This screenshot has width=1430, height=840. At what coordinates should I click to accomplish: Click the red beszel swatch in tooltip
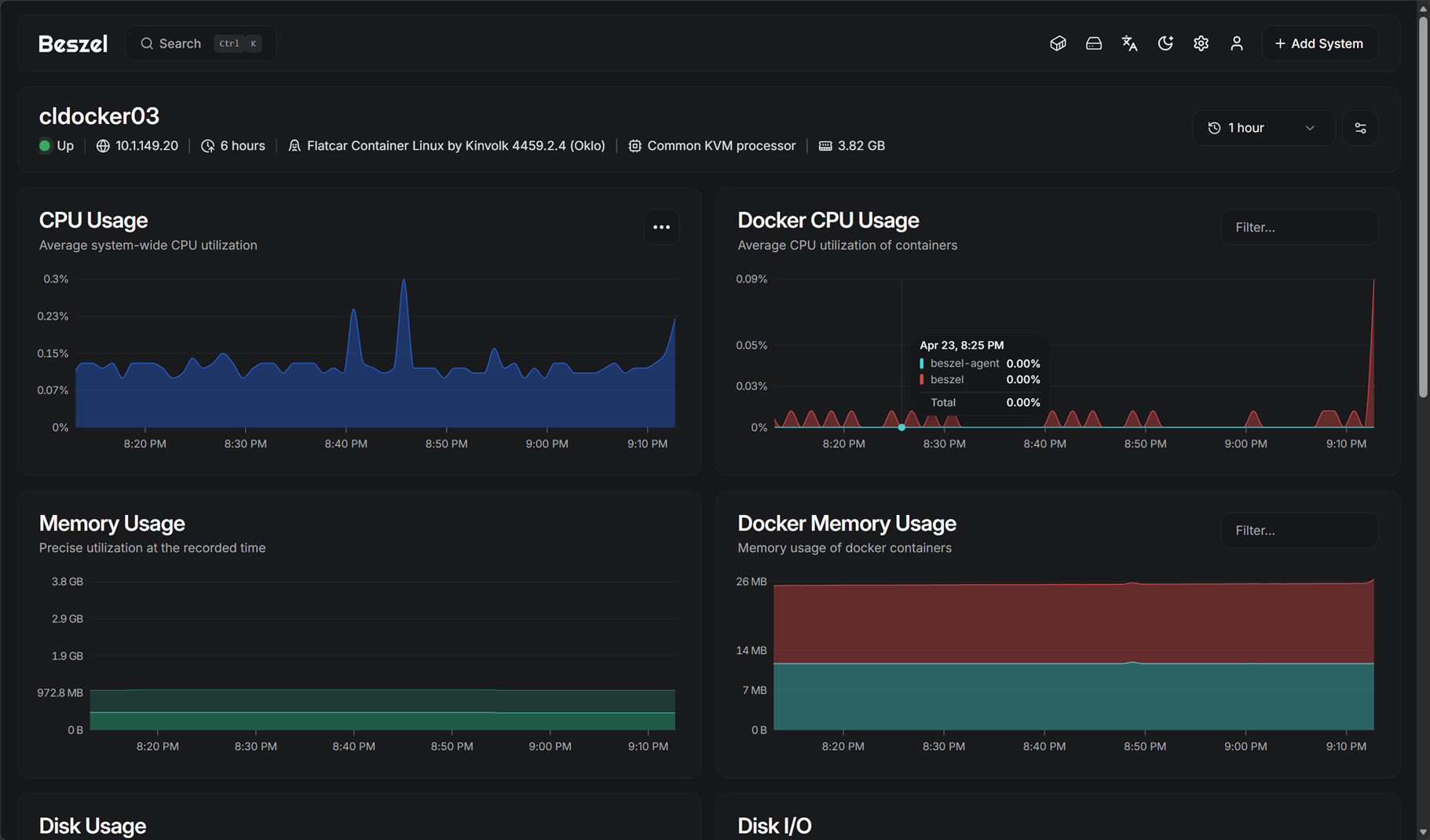click(x=922, y=380)
